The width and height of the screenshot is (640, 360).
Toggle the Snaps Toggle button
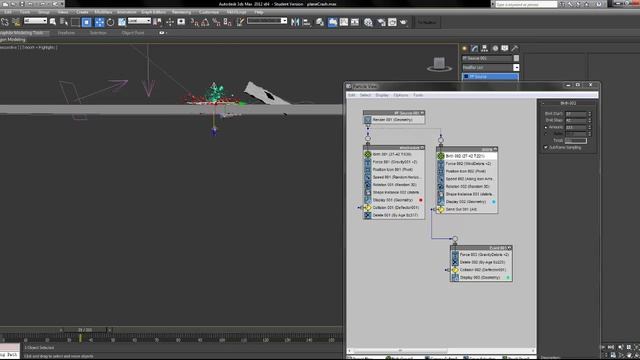(195, 22)
